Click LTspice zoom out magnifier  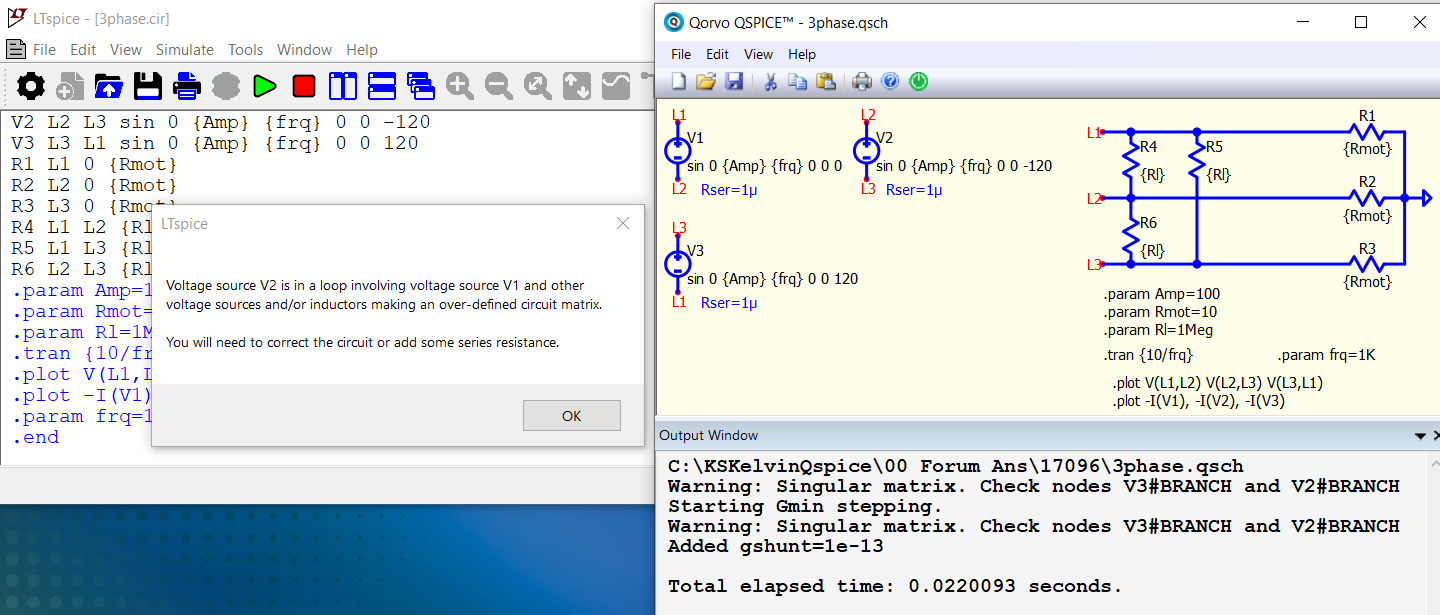pos(499,86)
